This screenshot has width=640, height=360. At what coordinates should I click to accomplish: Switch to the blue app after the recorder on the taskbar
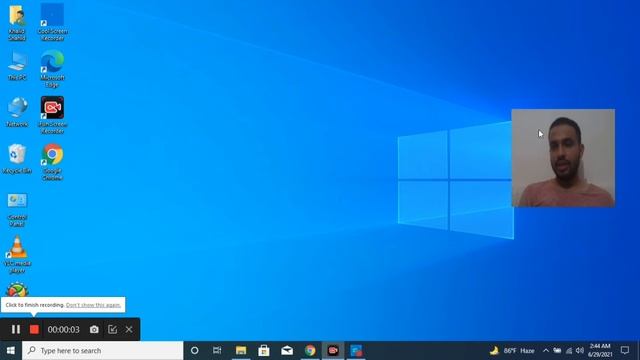(356, 351)
